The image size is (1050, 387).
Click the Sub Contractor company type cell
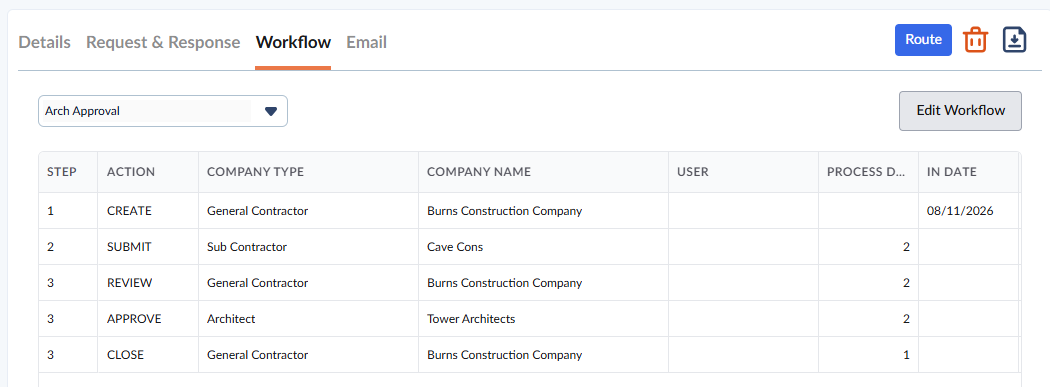(x=309, y=247)
